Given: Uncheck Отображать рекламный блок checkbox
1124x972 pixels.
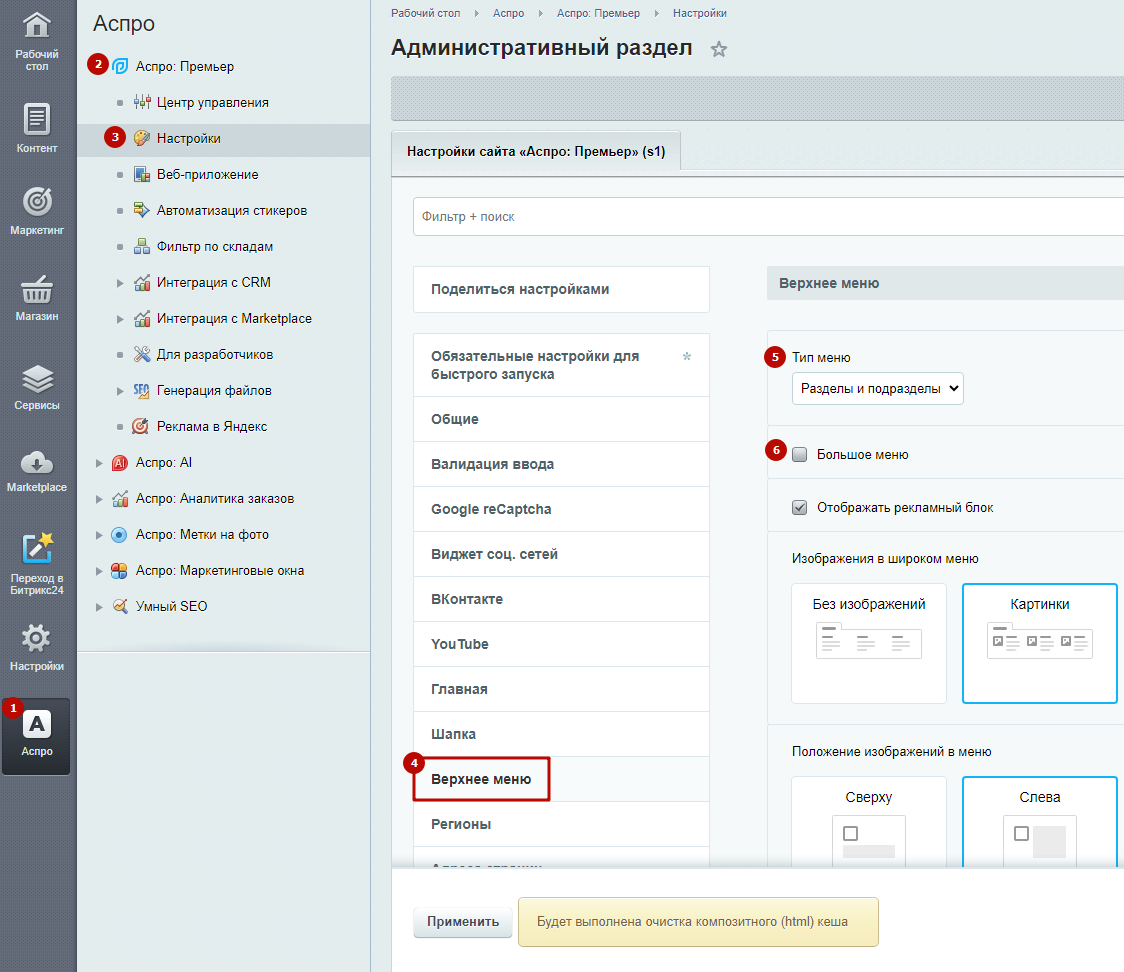Looking at the screenshot, I should click(x=799, y=508).
